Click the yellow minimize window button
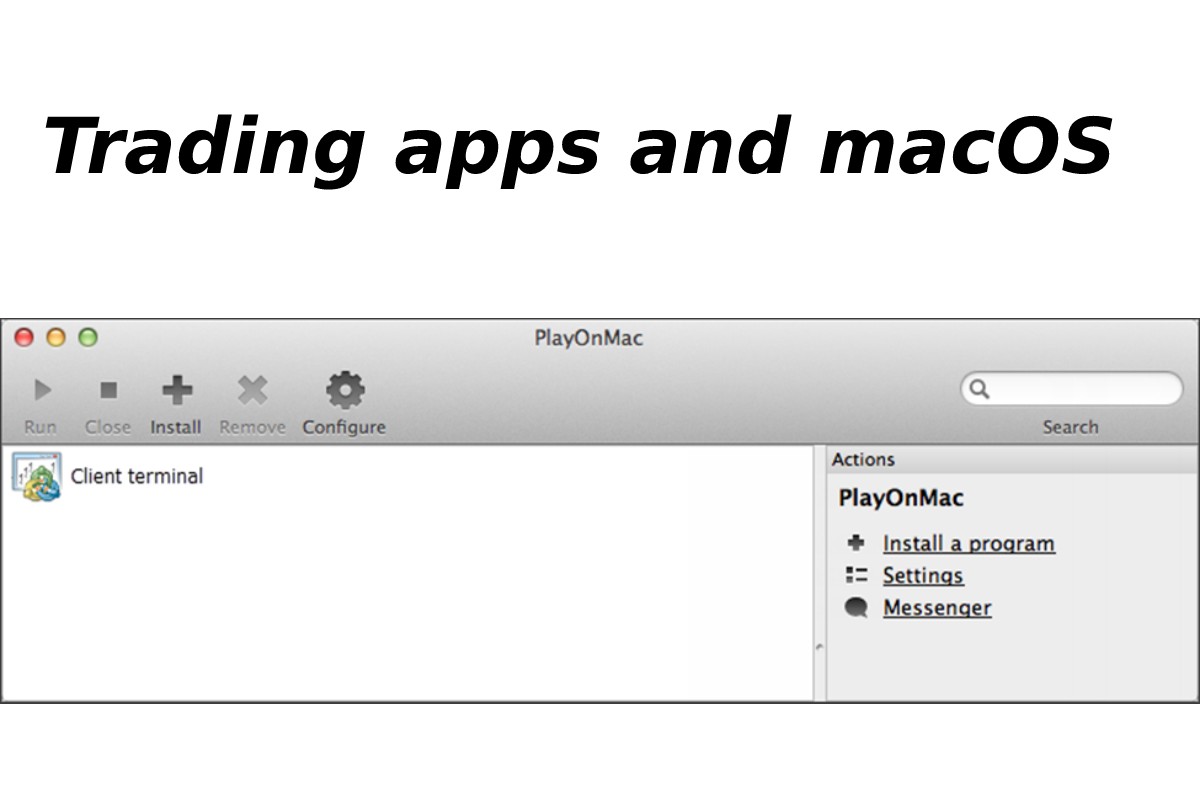The image size is (1200, 800). click(56, 338)
